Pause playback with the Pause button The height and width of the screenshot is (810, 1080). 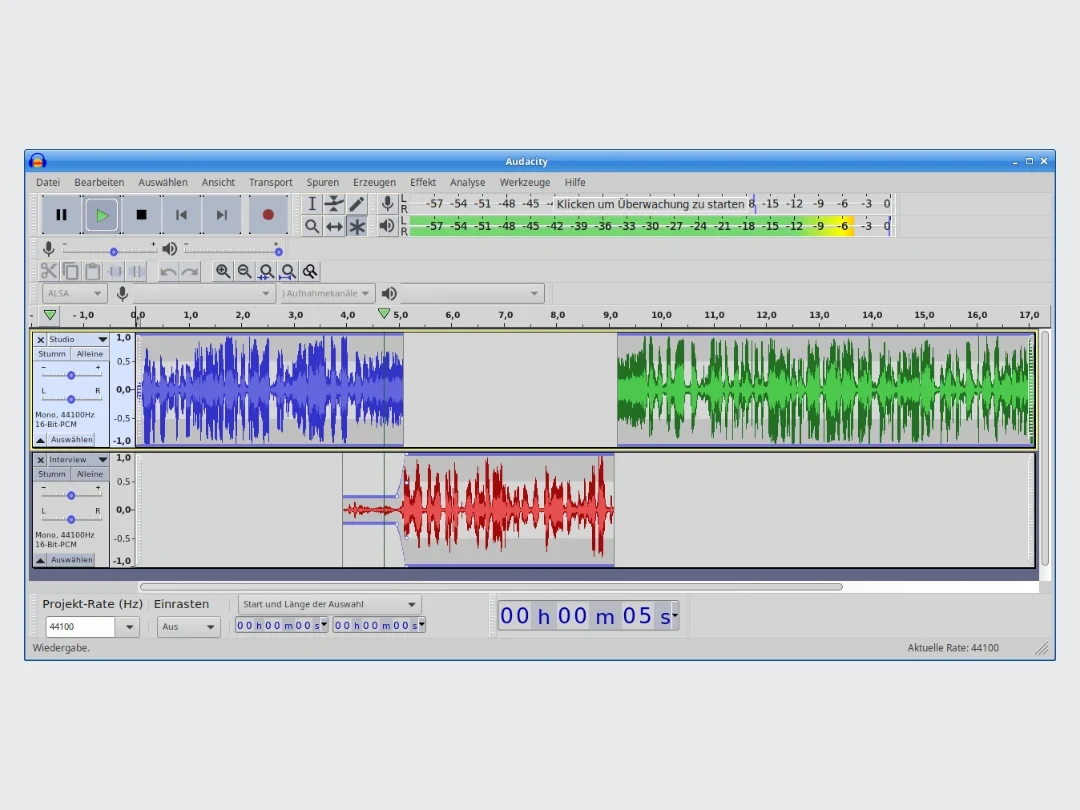61,215
